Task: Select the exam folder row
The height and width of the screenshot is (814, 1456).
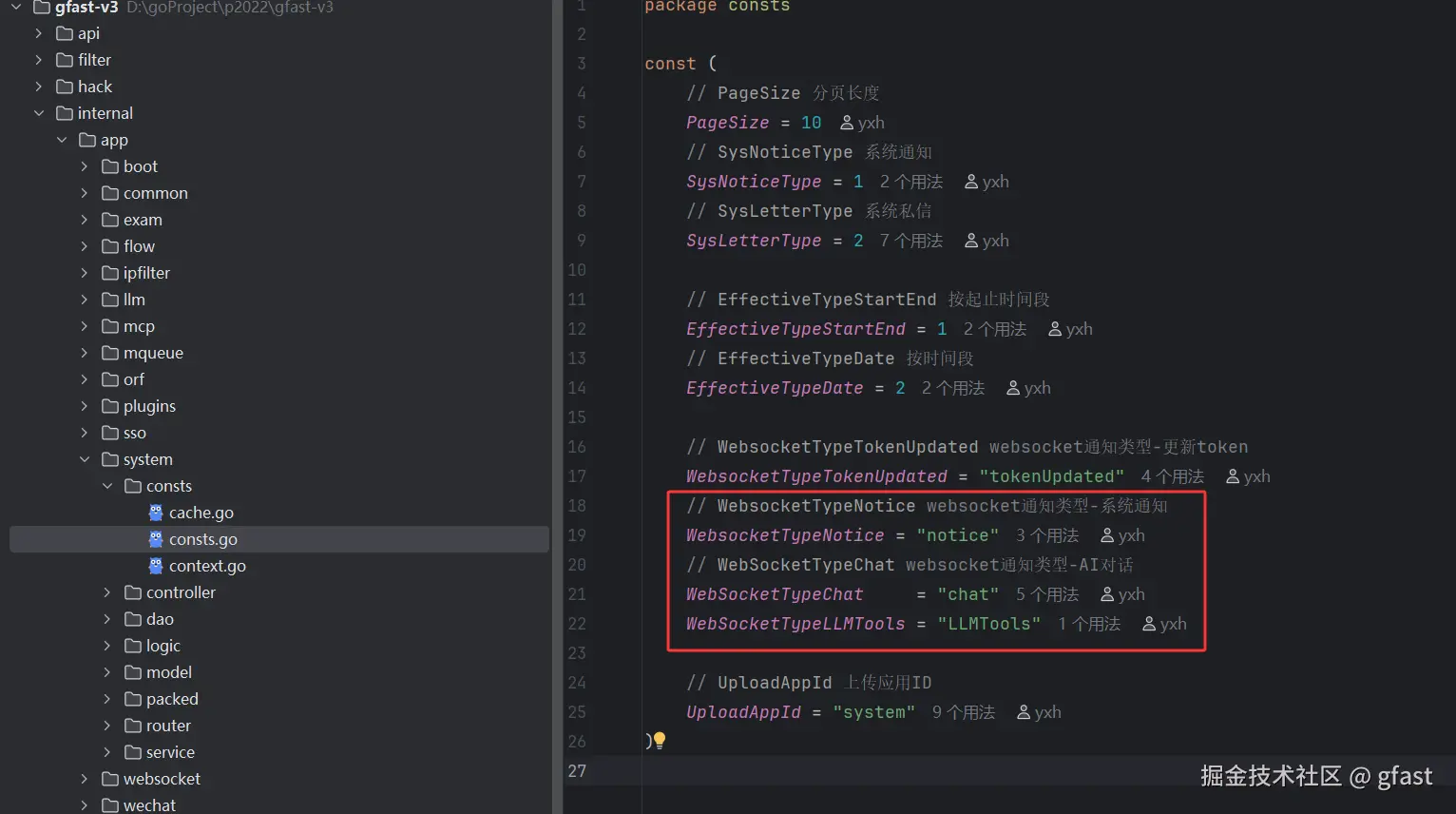Action: tap(279, 220)
